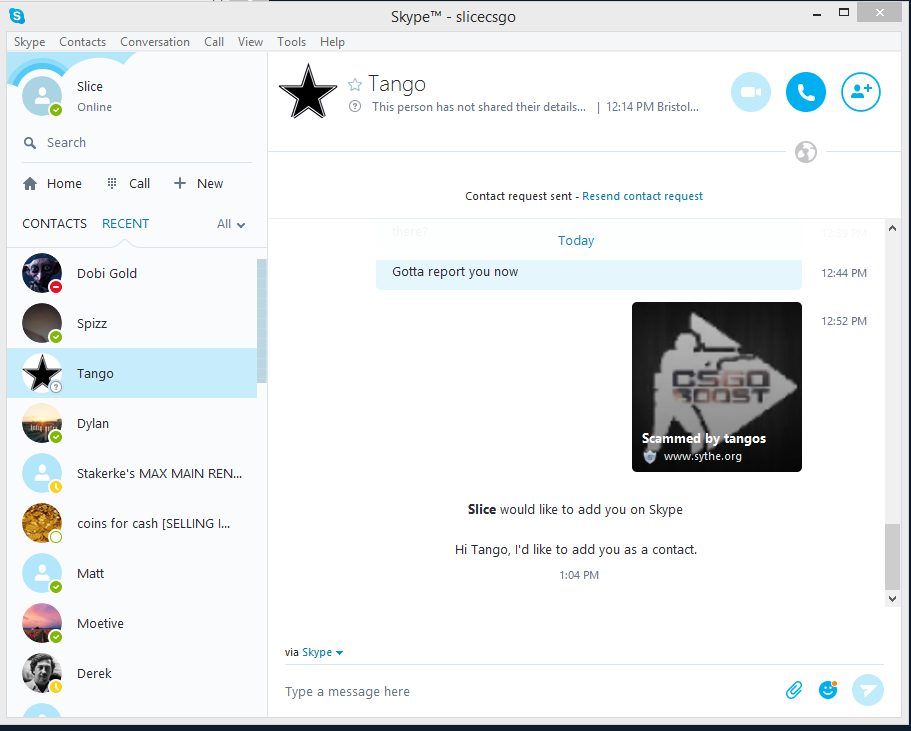This screenshot has height=731, width=911.
Task: Add people to the conversation
Action: [860, 92]
